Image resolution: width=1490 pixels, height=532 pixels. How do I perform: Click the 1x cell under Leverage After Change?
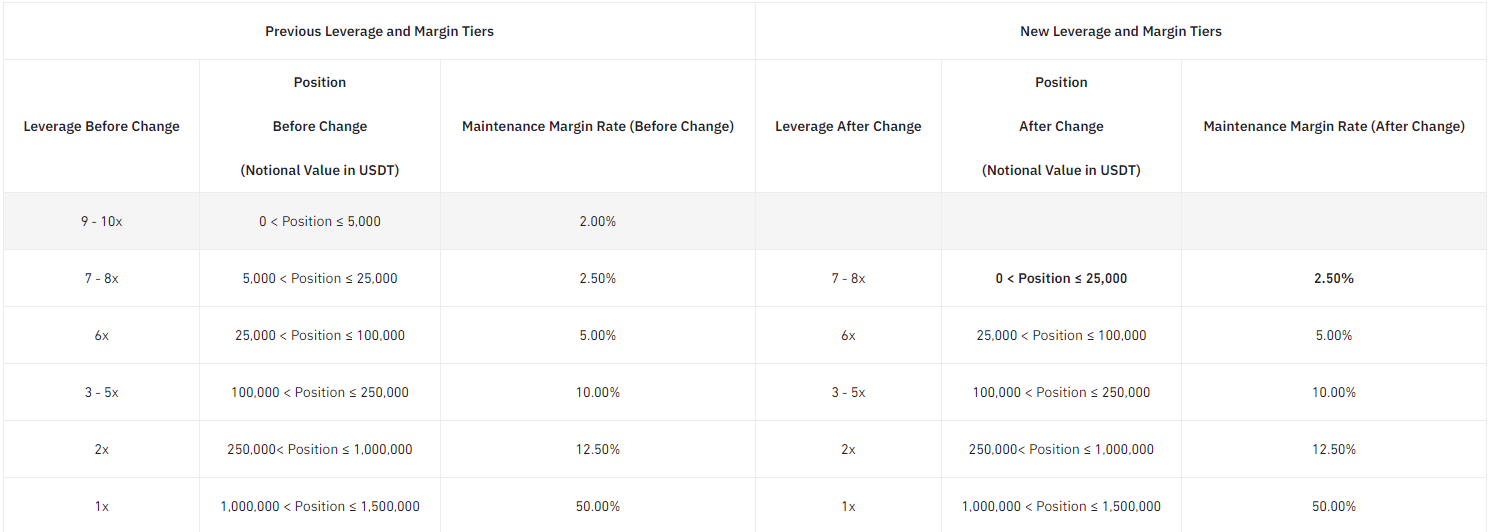pos(848,506)
